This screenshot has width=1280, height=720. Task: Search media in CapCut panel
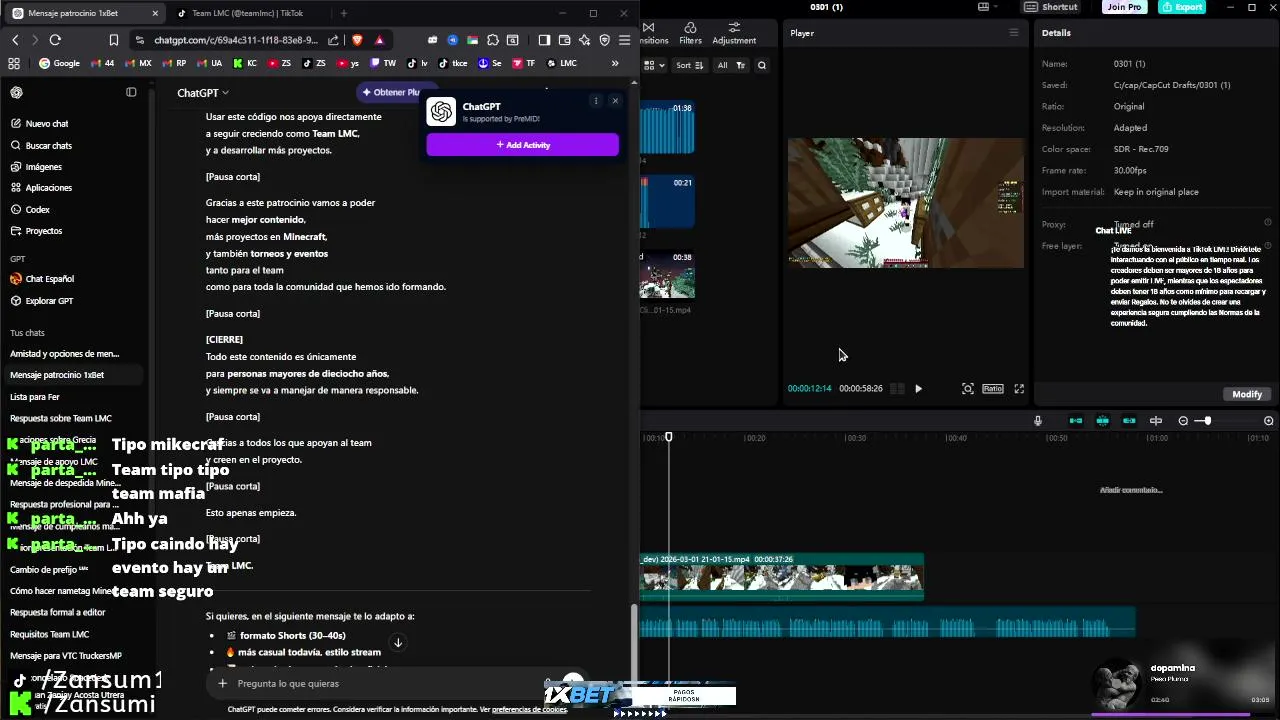point(762,65)
